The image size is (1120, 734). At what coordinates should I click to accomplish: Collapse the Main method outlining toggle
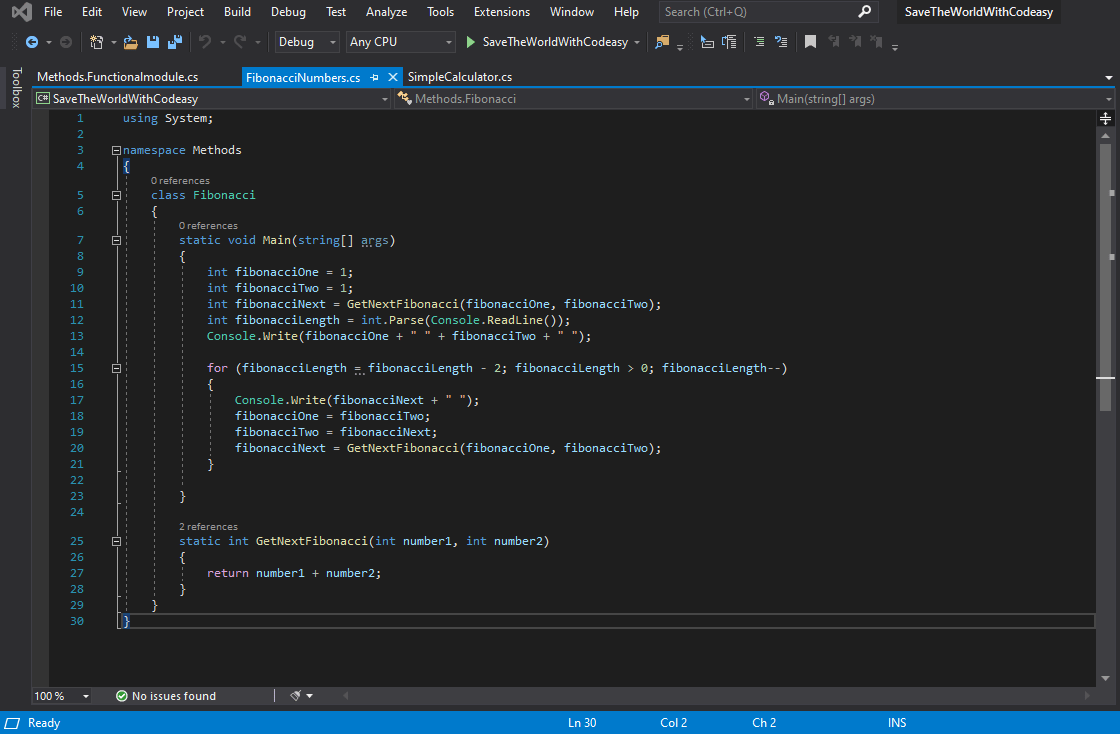coord(117,240)
